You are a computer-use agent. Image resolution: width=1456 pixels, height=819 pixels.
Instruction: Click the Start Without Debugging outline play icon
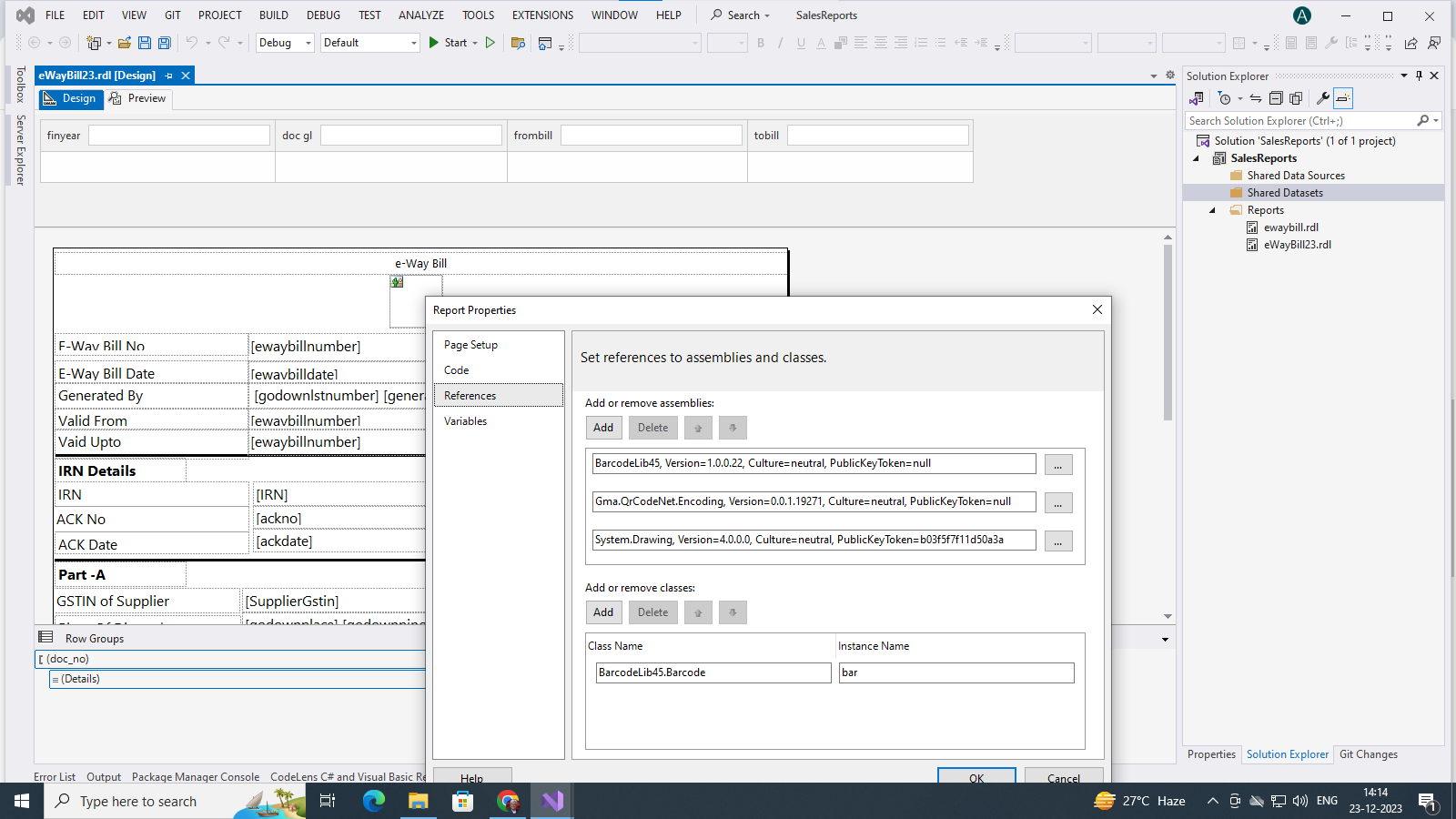click(490, 43)
